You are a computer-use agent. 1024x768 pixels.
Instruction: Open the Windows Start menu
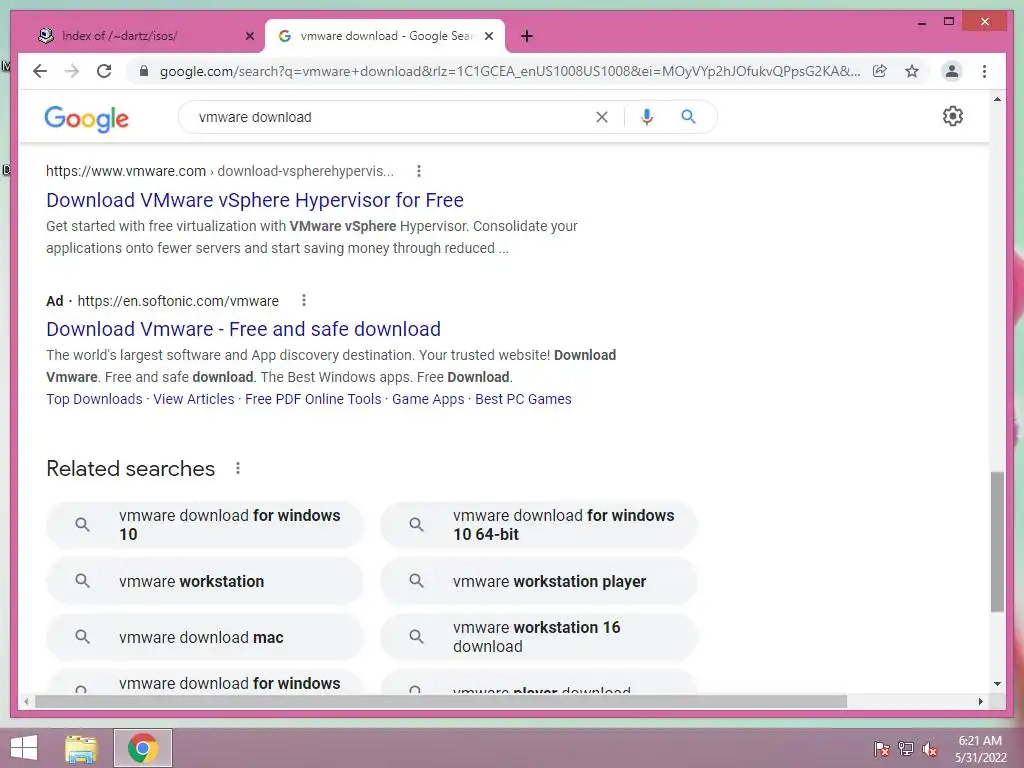click(x=24, y=748)
